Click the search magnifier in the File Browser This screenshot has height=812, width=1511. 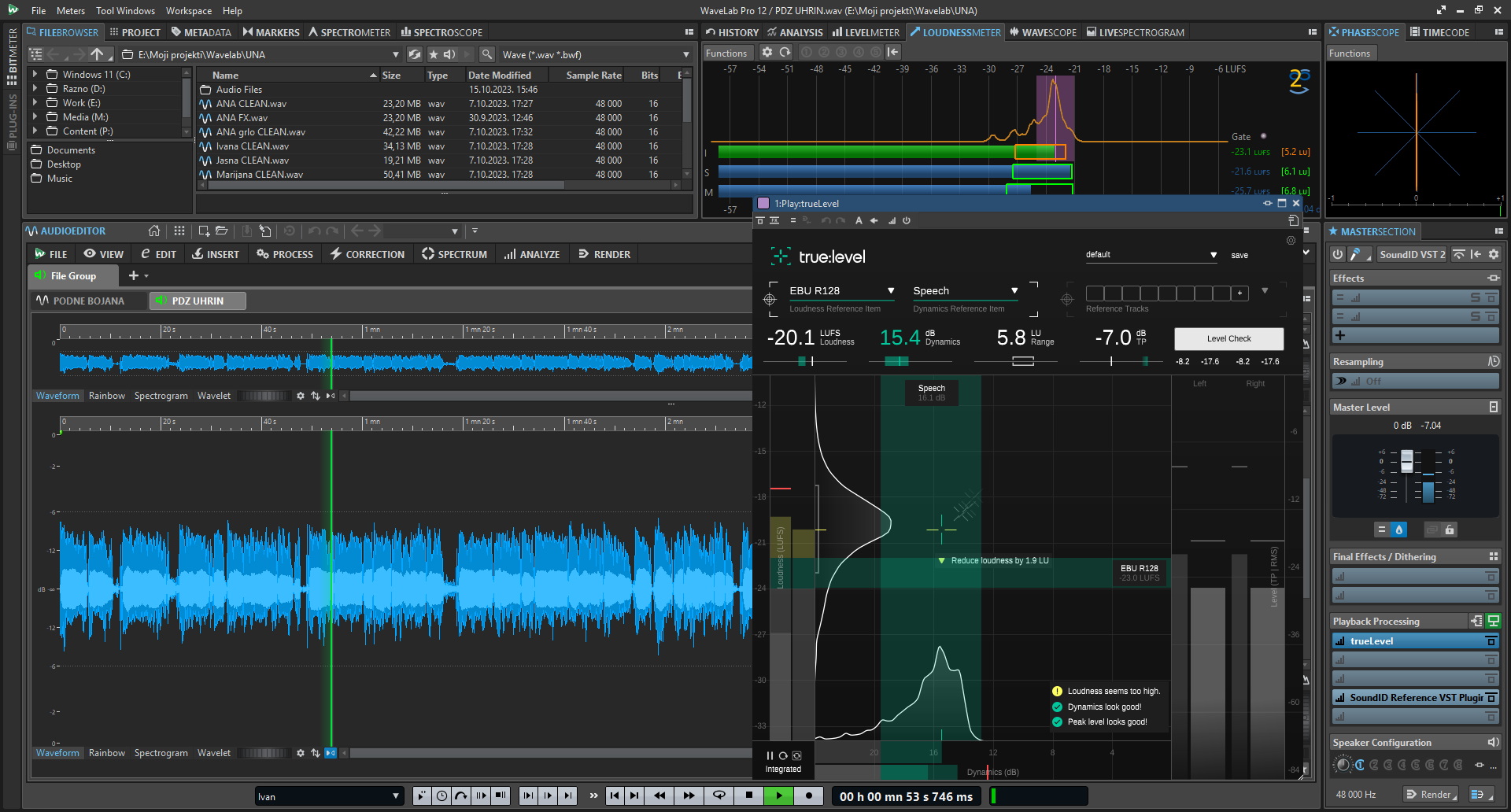pyautogui.click(x=487, y=54)
